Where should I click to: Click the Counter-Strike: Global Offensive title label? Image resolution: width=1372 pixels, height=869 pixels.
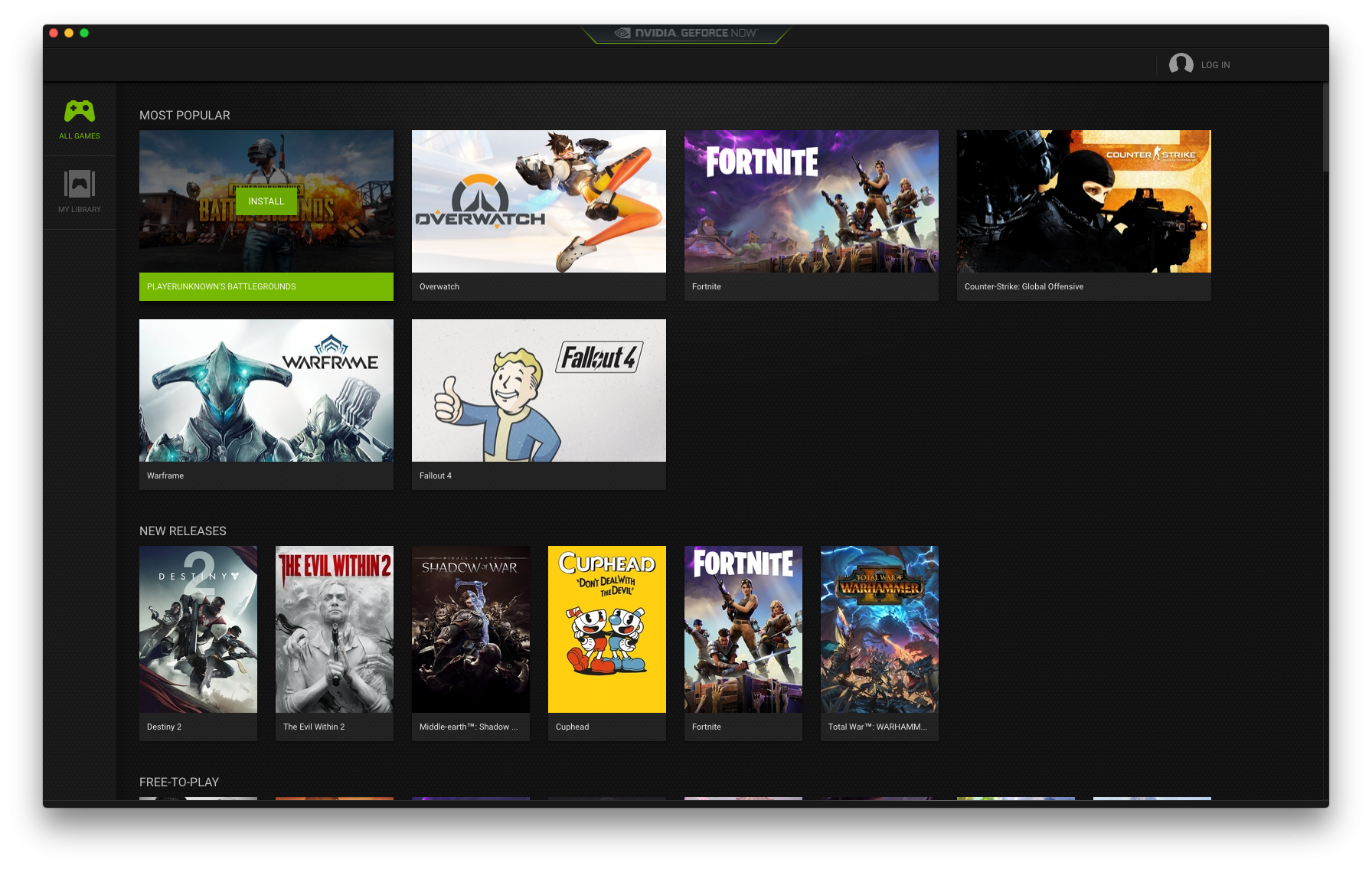tap(1024, 286)
